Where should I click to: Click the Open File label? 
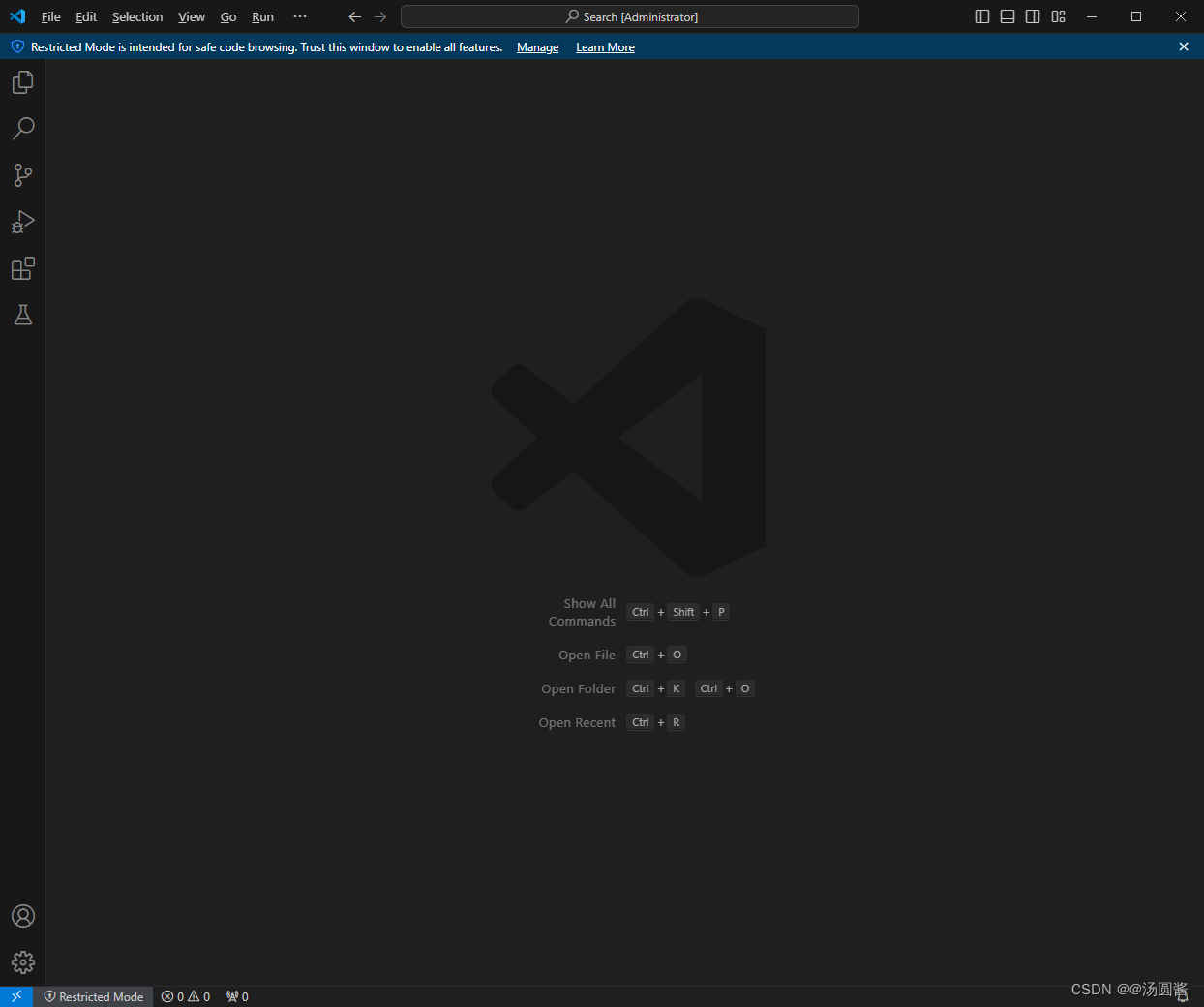tap(587, 656)
